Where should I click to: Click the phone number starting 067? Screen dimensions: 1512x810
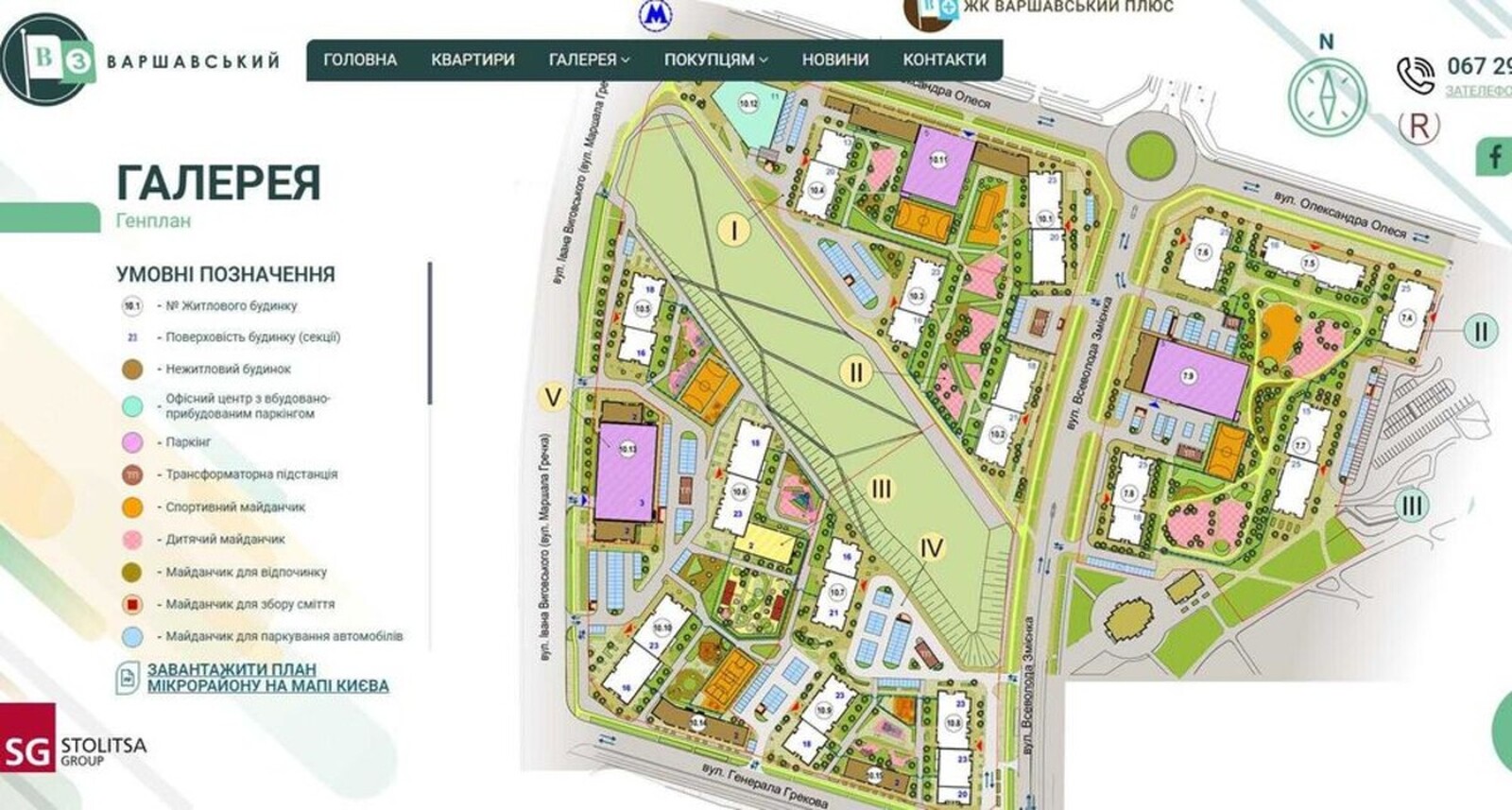pos(1479,66)
